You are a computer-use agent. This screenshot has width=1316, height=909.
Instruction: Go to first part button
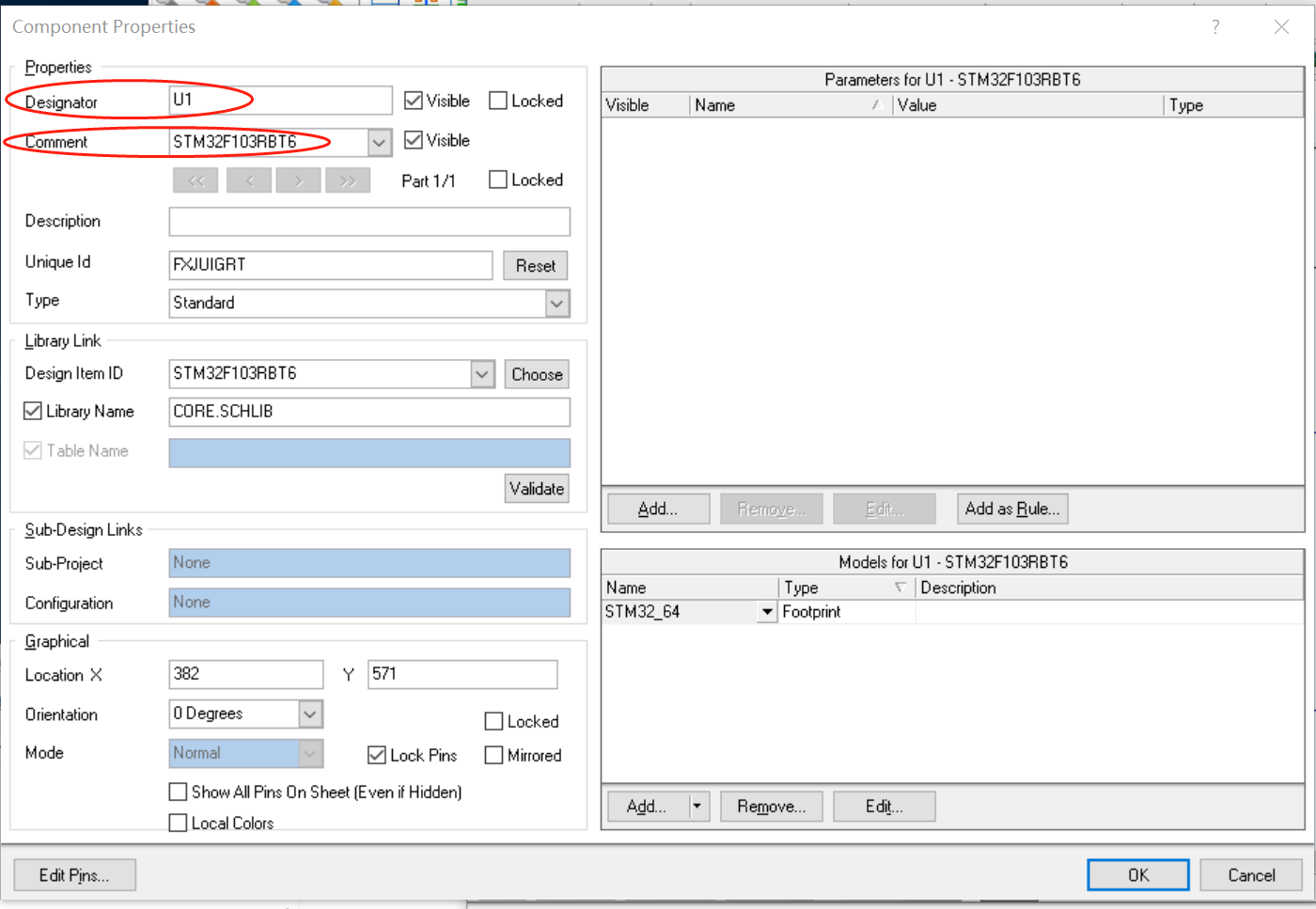point(196,180)
